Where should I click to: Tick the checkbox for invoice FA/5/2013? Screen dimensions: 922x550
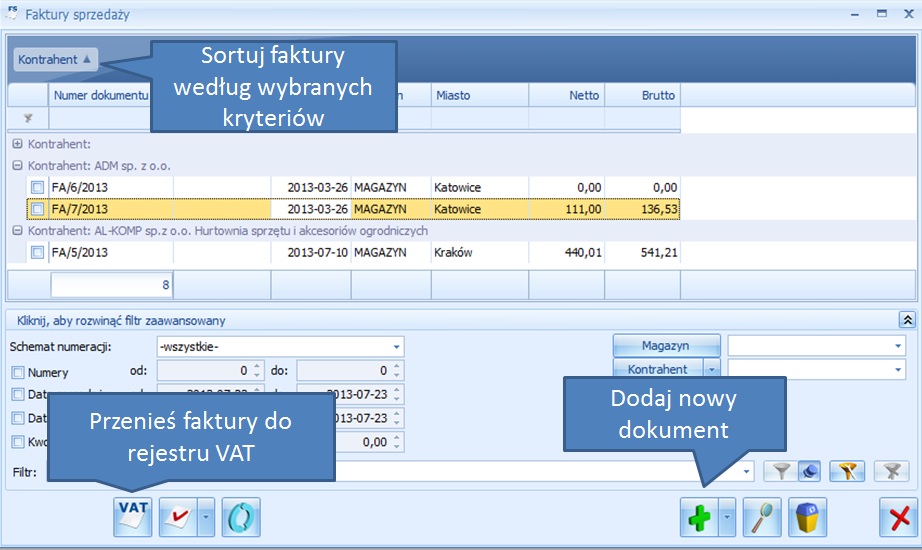point(38,252)
